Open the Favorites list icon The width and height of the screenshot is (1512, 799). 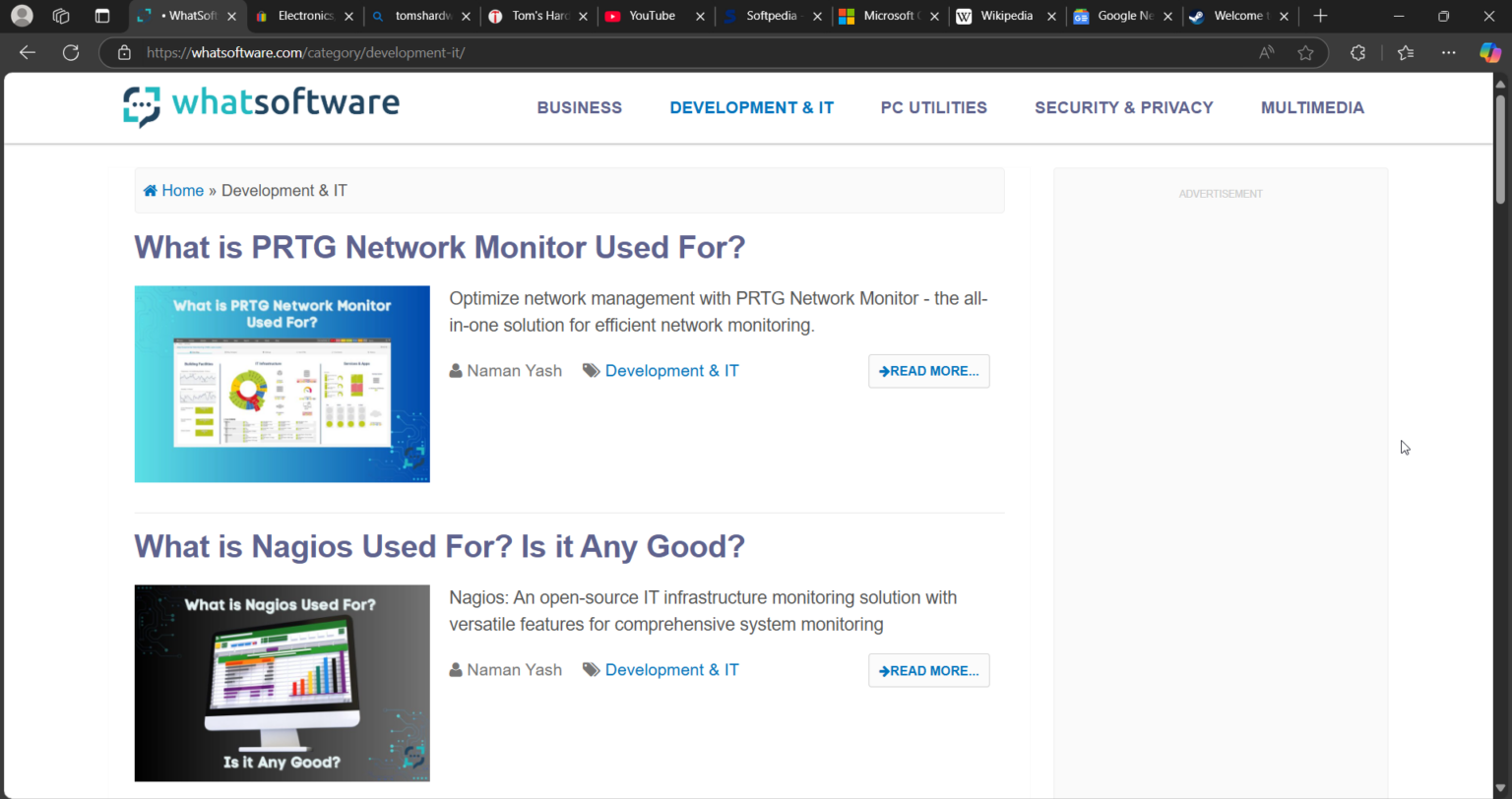click(1405, 52)
